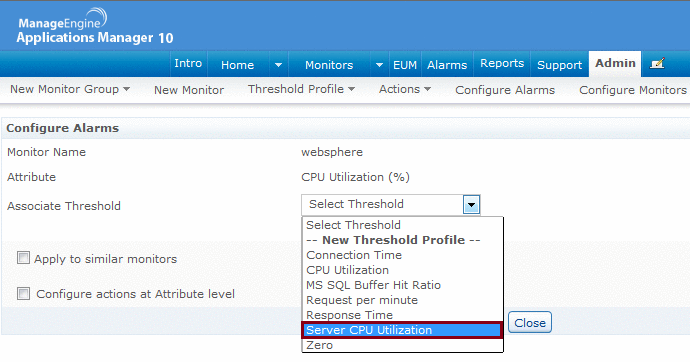Image resolution: width=690 pixels, height=362 pixels.
Task: Click the websphere monitor name value
Action: point(332,152)
